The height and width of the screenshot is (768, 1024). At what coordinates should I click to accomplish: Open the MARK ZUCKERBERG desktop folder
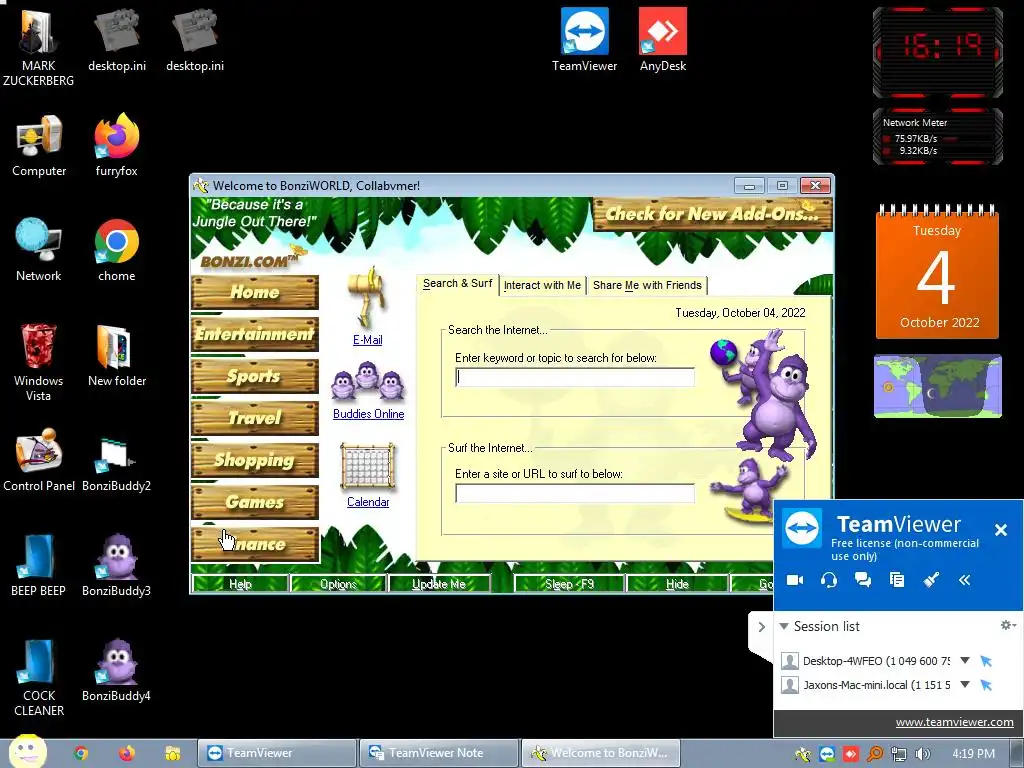[x=38, y=47]
